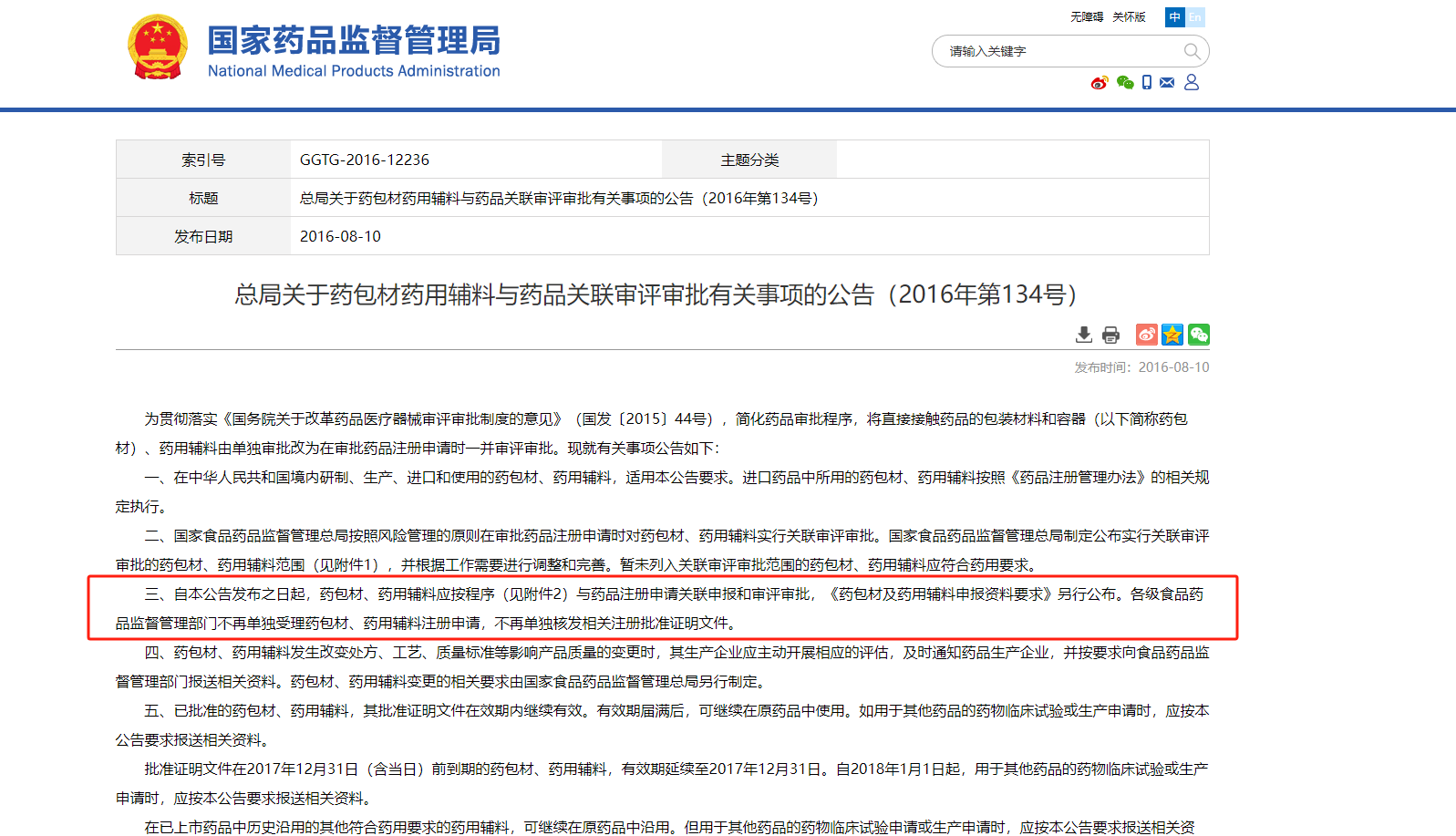Print the article using printer icon
Screen dimensions: 1456x836
[1110, 335]
